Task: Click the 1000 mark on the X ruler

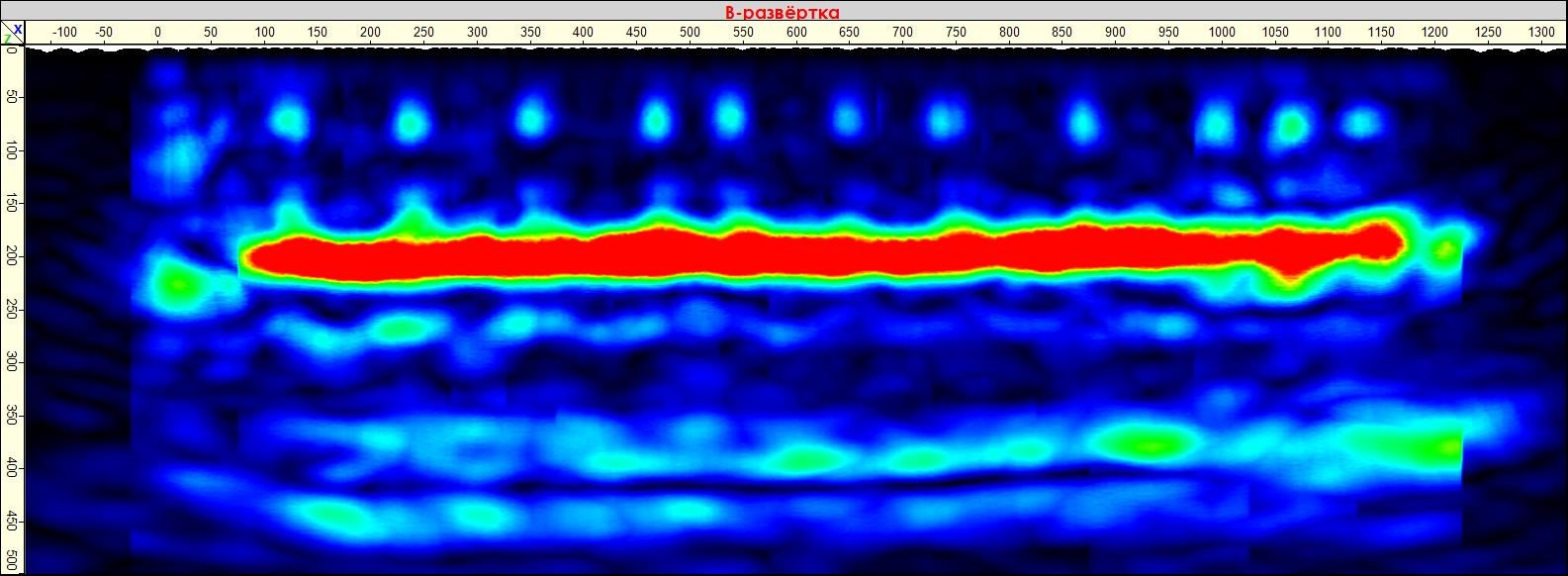Action: (1222, 33)
